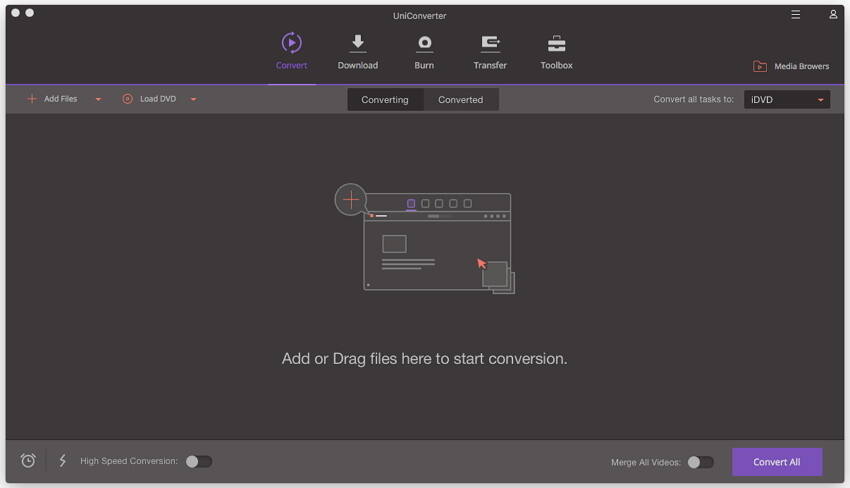Toggle High Speed Conversion switch
850x488 pixels.
click(x=199, y=461)
